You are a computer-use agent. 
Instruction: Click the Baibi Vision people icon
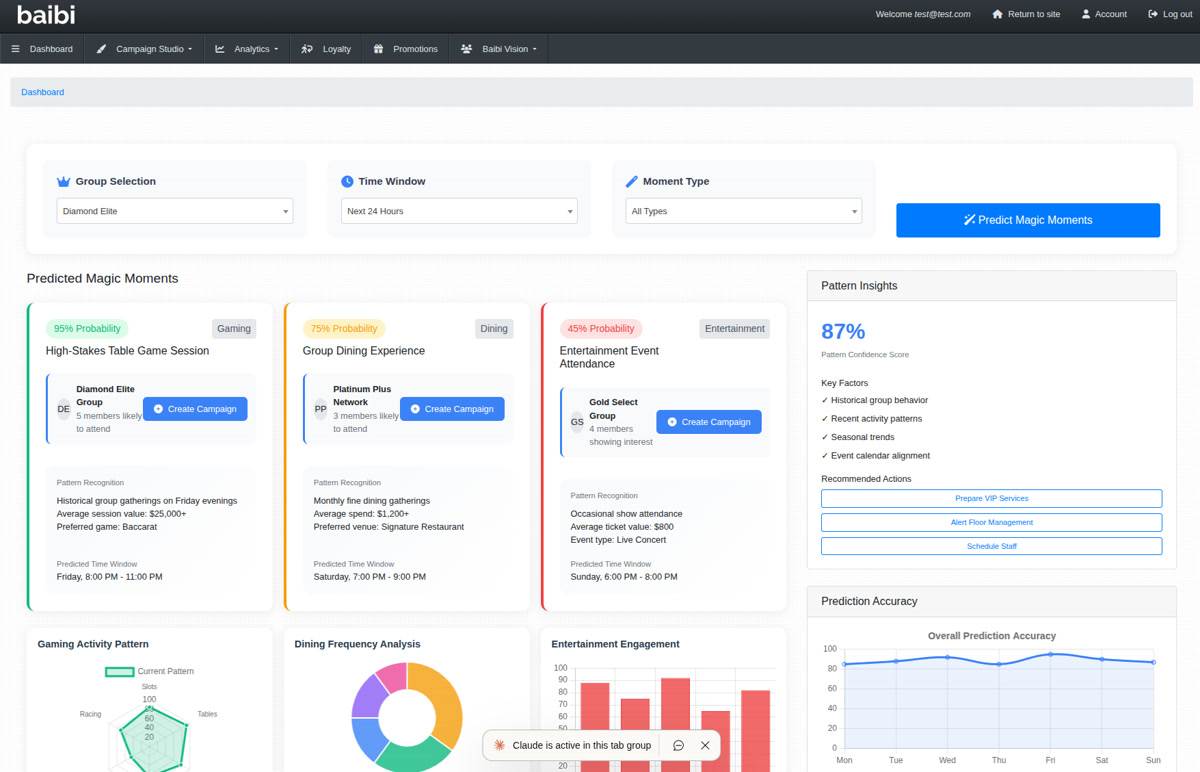[466, 49]
